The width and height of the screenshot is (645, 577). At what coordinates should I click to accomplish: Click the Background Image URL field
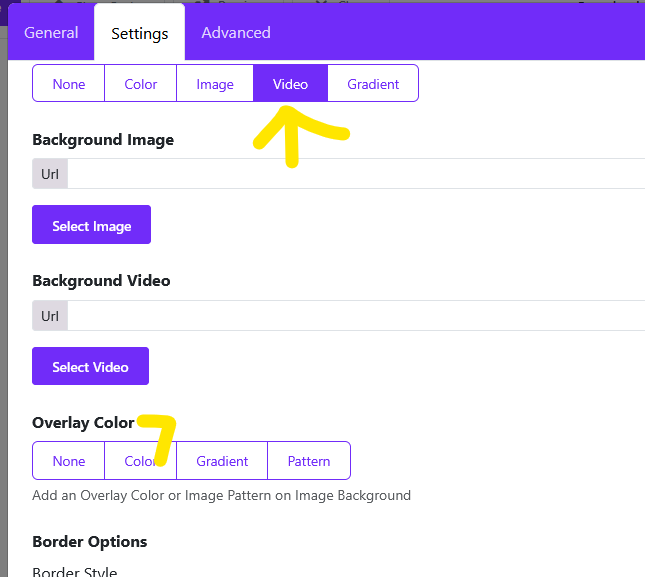(x=355, y=174)
